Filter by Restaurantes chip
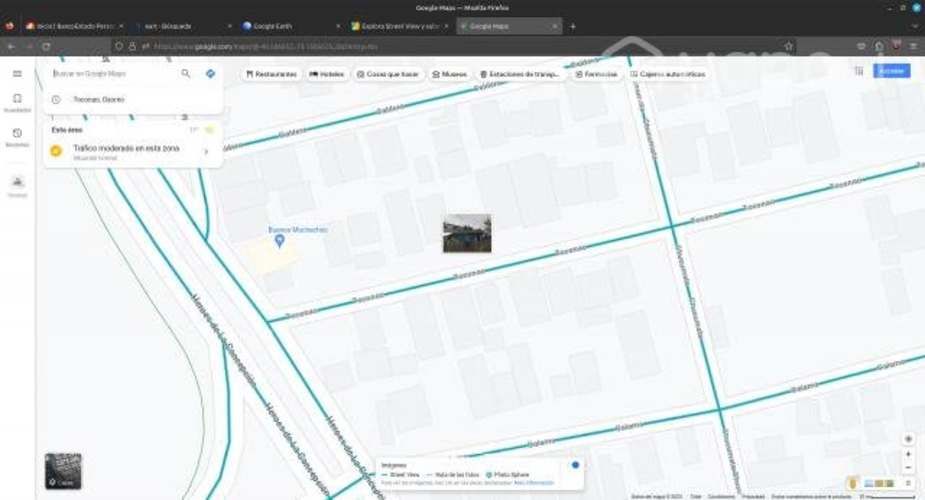This screenshot has width=925, height=500. 271,74
